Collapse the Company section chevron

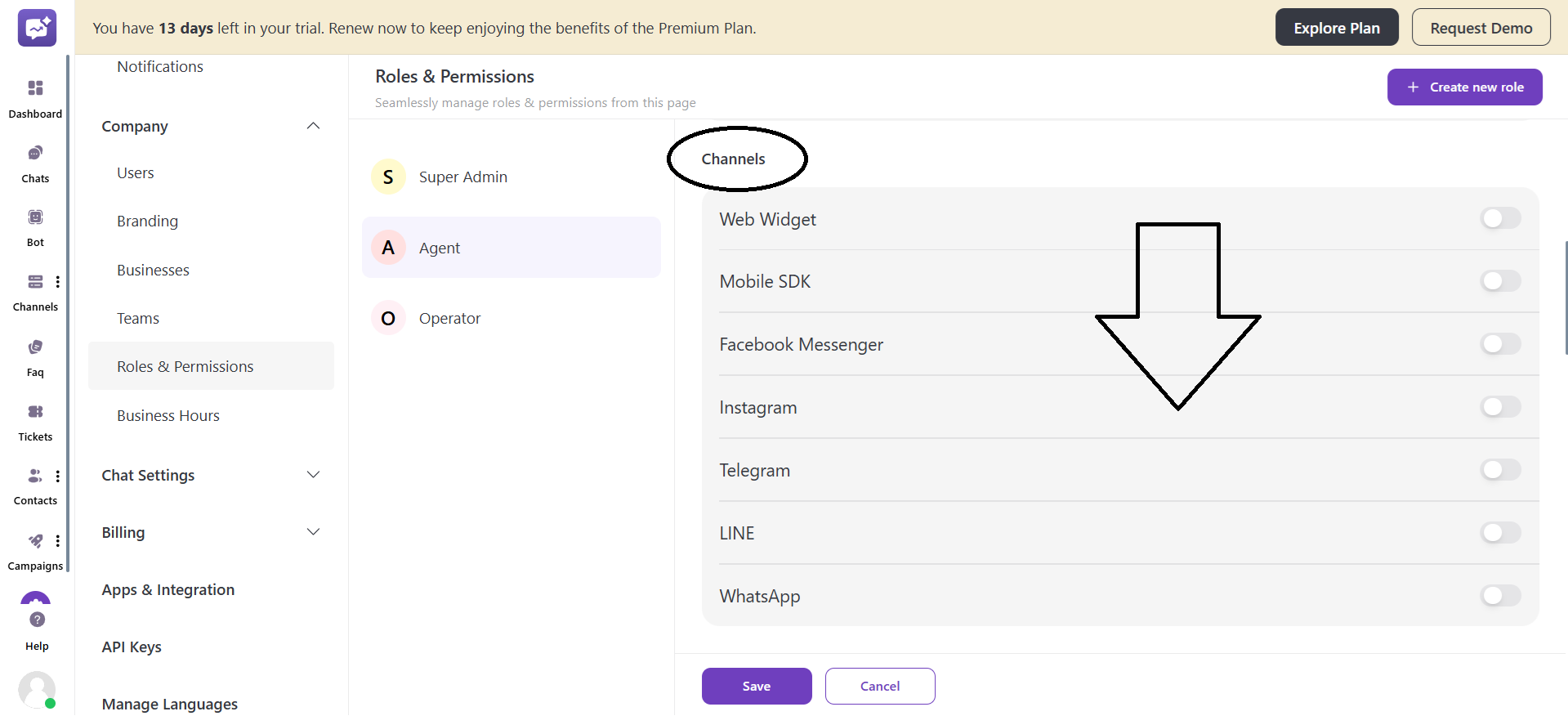[x=313, y=126]
